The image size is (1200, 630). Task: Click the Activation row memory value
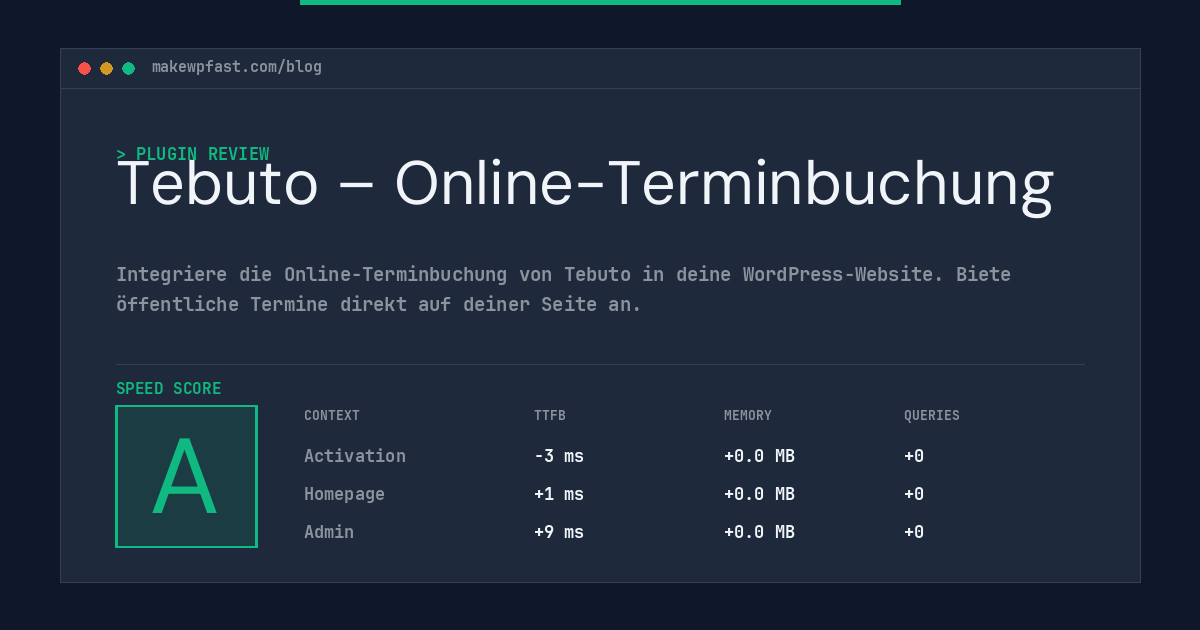[759, 456]
